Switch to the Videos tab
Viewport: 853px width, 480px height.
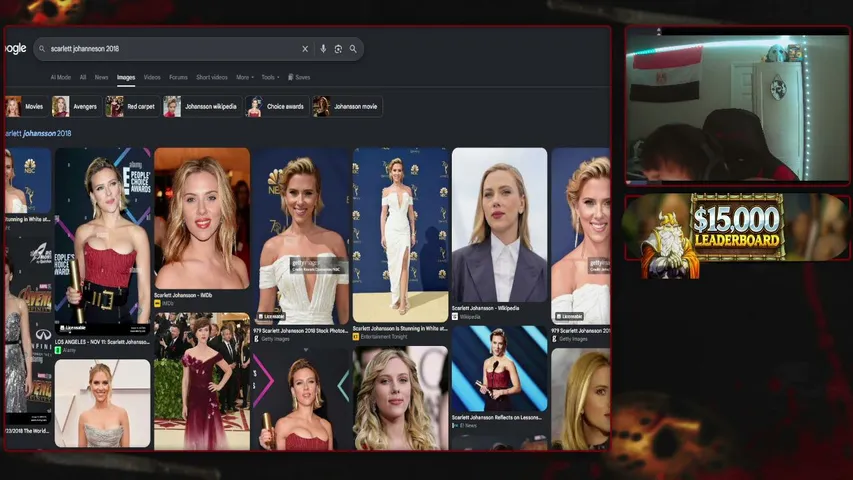click(x=152, y=77)
